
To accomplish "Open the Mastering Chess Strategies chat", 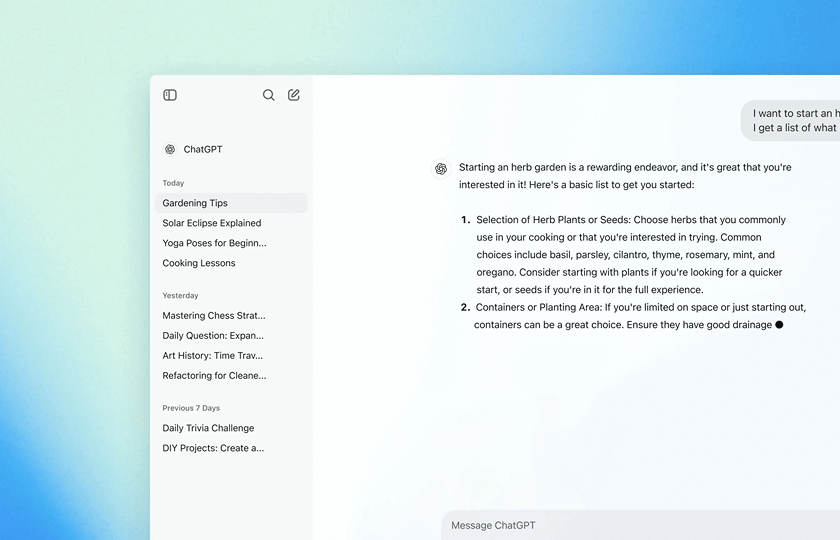I will [x=214, y=316].
